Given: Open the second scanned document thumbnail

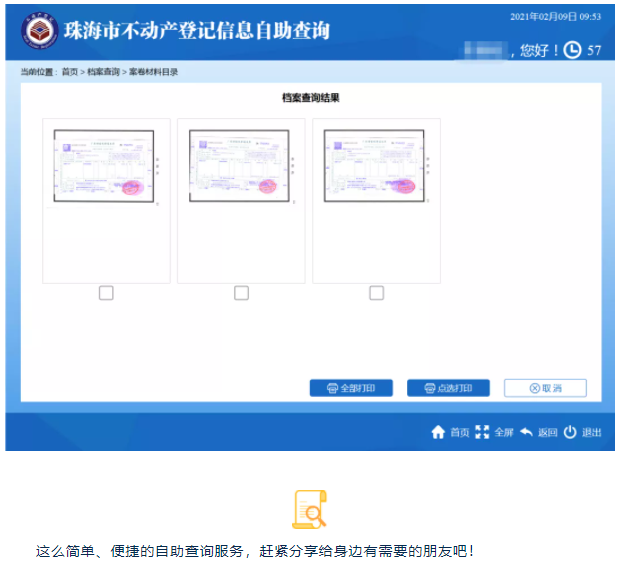Looking at the screenshot, I should tap(239, 166).
